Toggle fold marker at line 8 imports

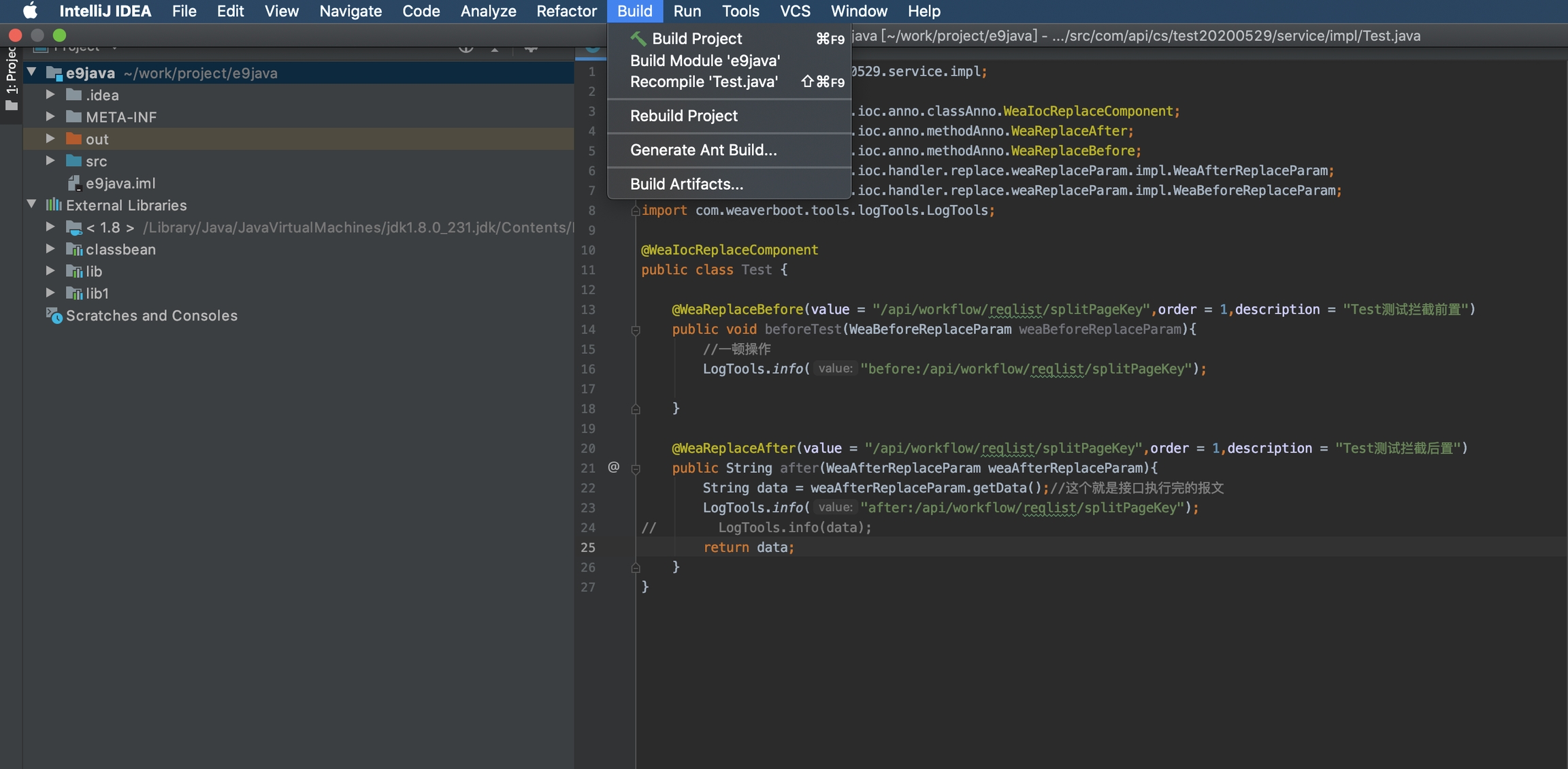635,211
